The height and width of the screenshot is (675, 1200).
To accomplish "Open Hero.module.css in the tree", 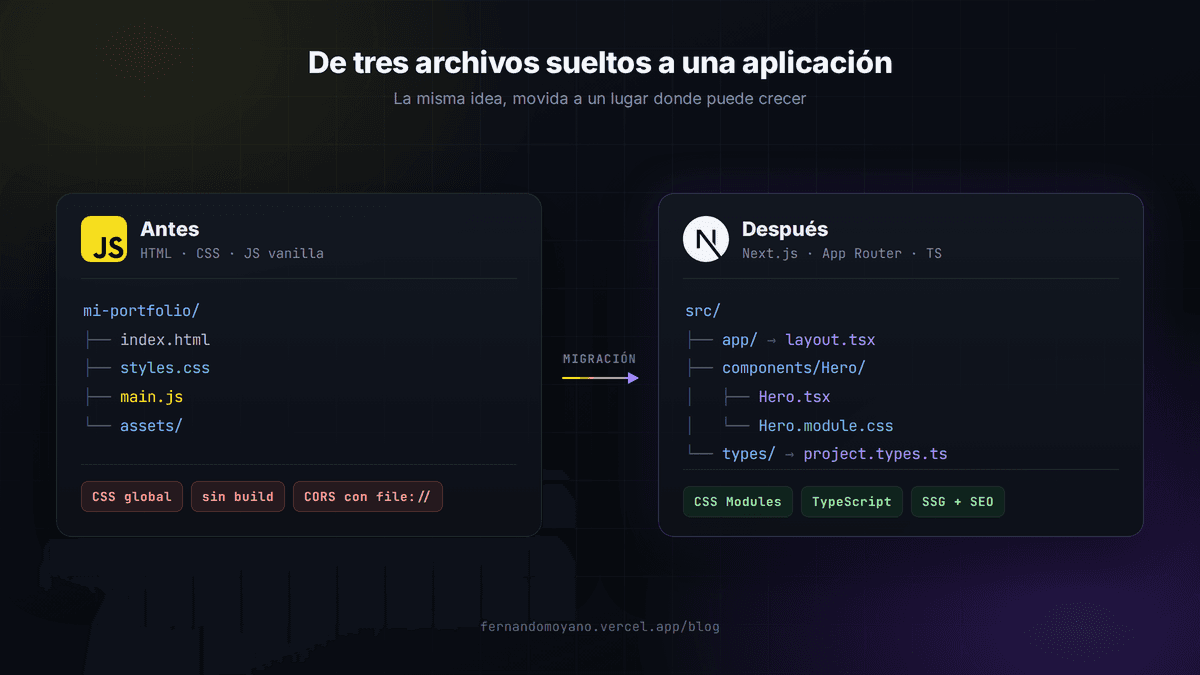I will click(x=826, y=426).
